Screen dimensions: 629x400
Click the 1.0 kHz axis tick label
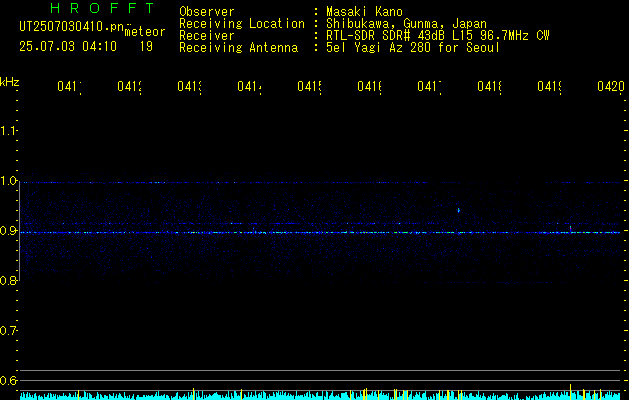(x=8, y=181)
